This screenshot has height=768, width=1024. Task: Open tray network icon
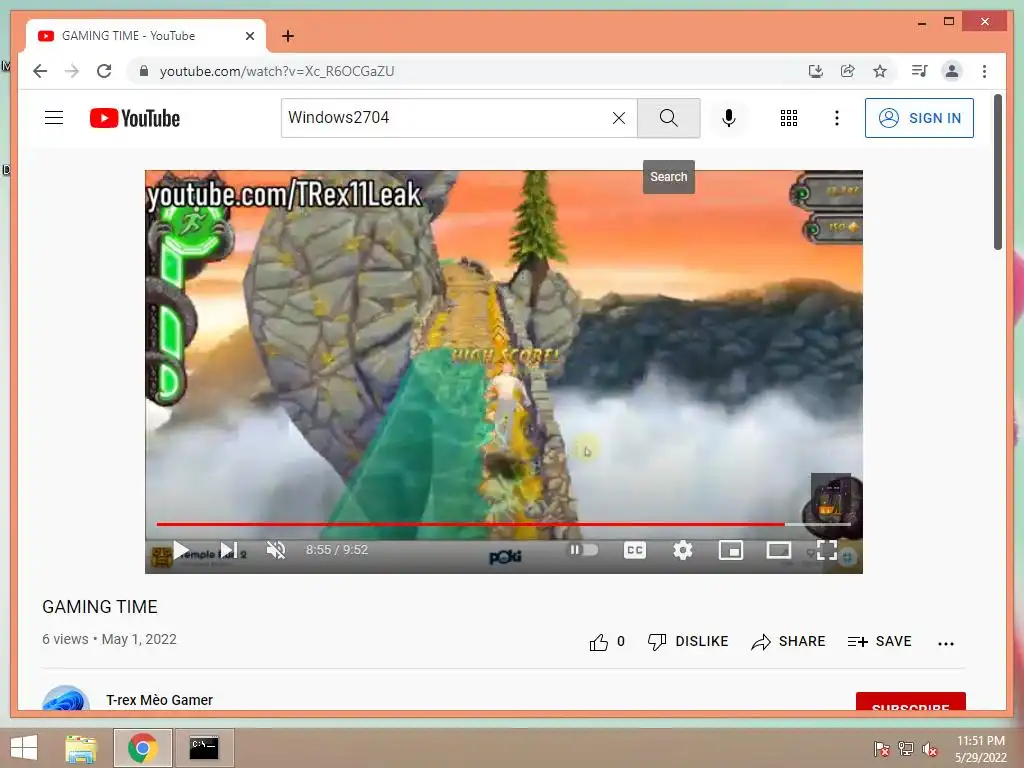(x=906, y=749)
